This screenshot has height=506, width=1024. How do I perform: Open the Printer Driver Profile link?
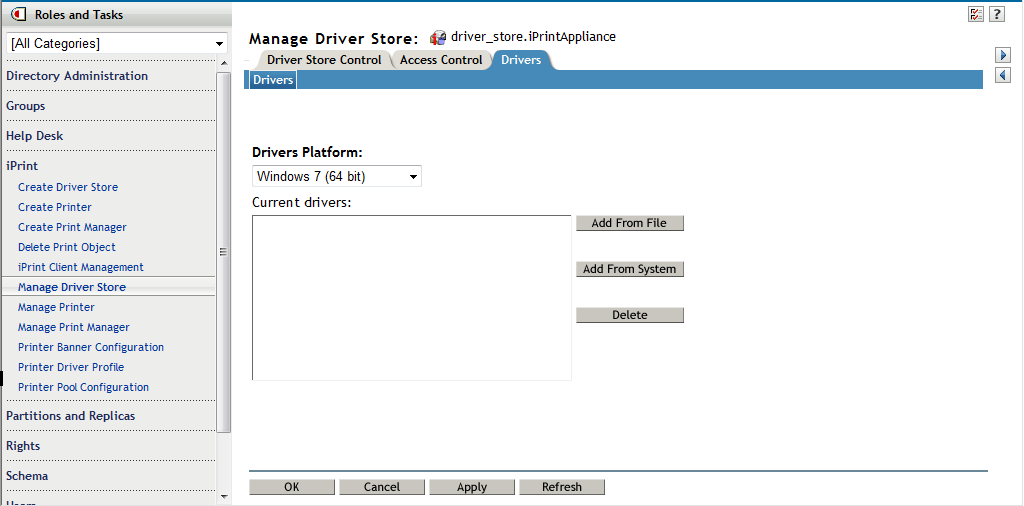(x=71, y=367)
